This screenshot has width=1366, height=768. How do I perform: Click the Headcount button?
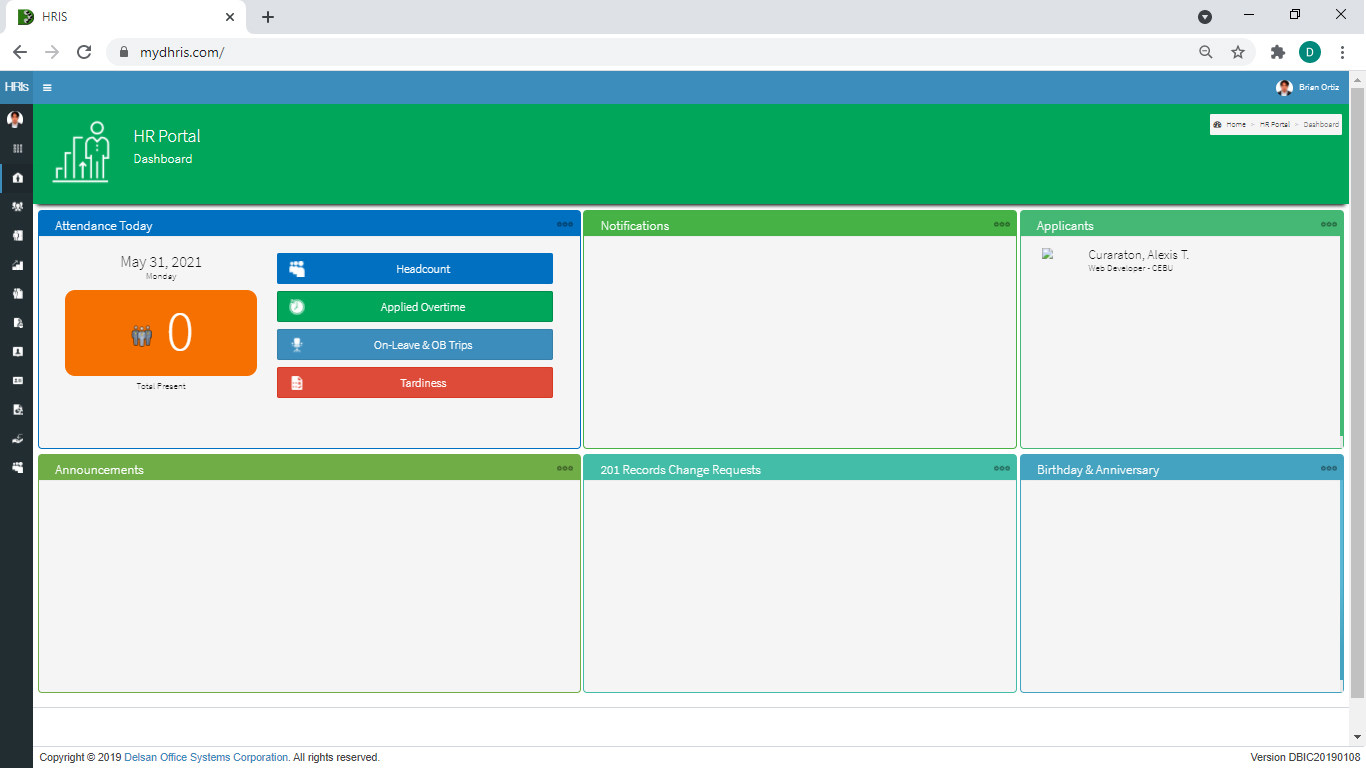click(414, 269)
